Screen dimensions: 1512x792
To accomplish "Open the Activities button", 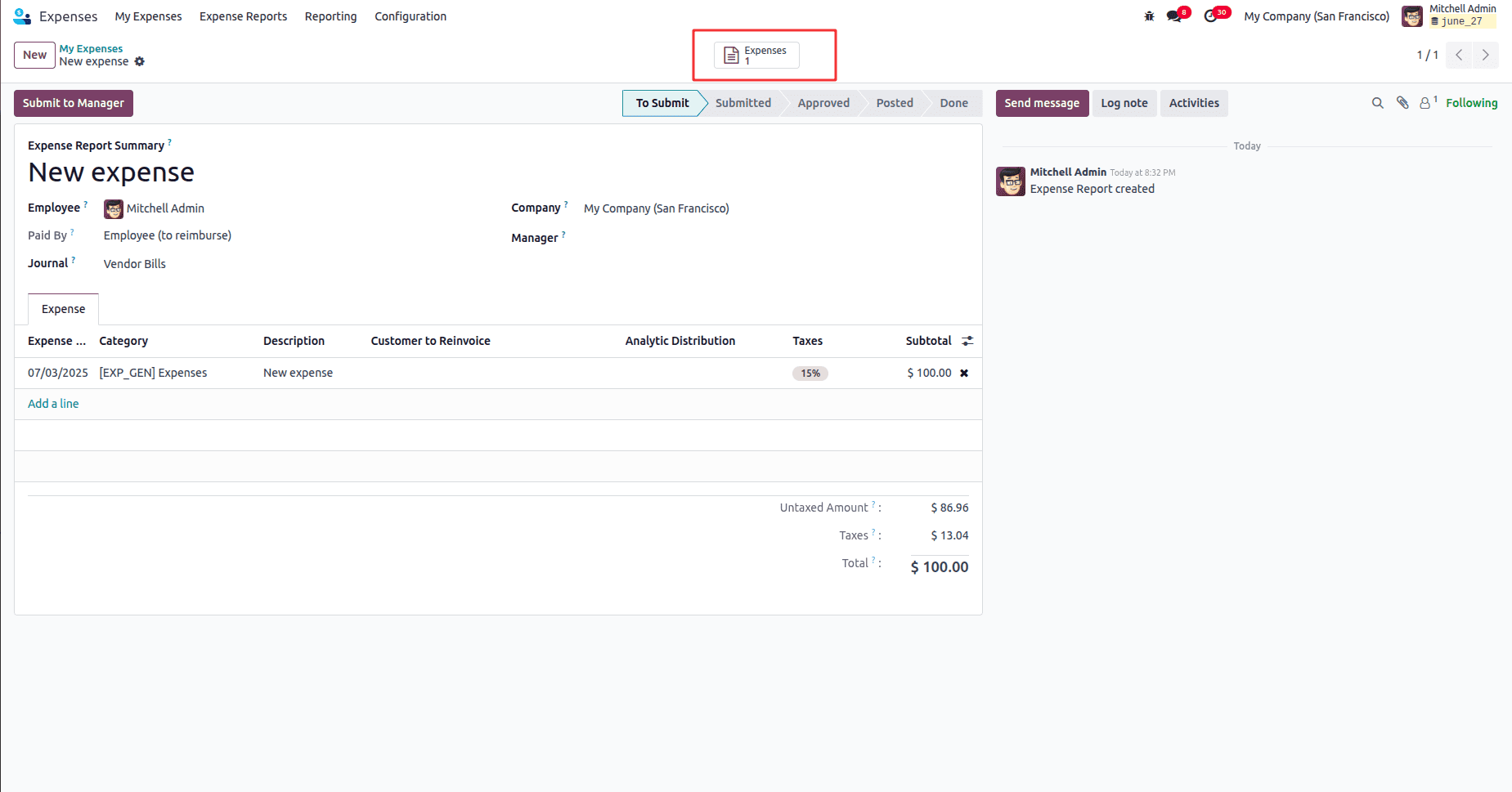I will 1194,103.
